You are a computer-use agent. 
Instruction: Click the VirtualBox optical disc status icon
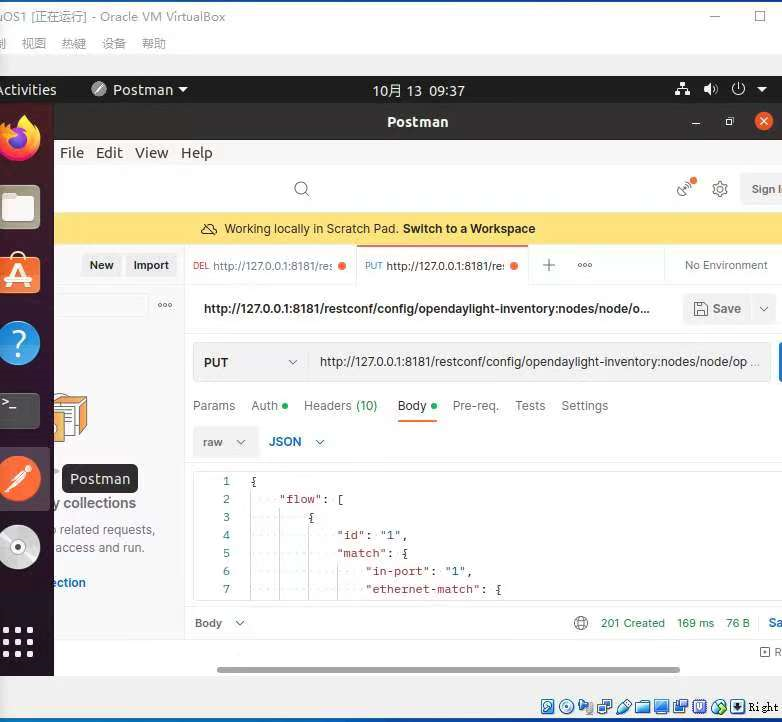tap(566, 706)
